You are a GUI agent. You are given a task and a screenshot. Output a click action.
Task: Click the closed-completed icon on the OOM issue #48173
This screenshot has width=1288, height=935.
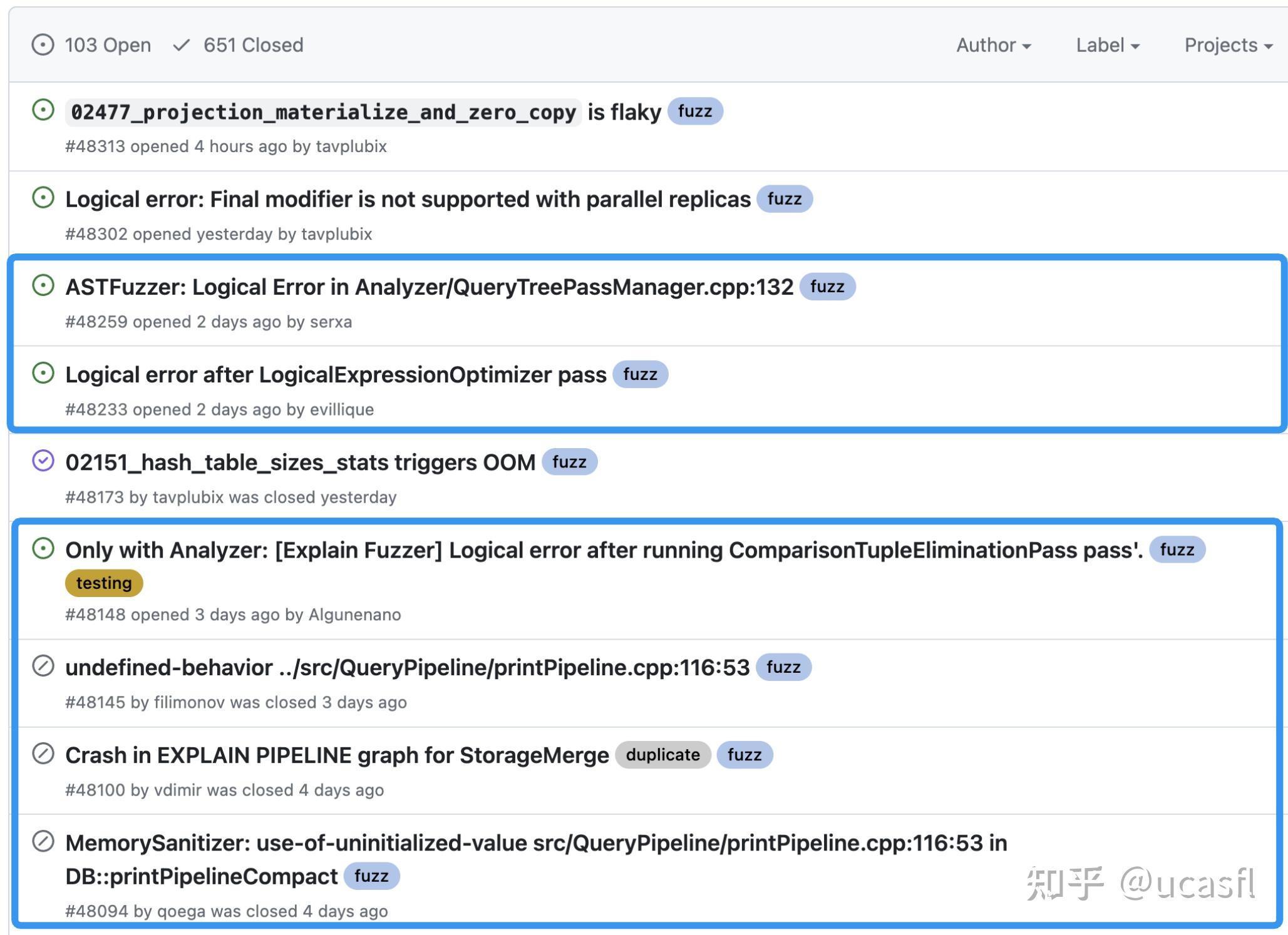pyautogui.click(x=43, y=462)
